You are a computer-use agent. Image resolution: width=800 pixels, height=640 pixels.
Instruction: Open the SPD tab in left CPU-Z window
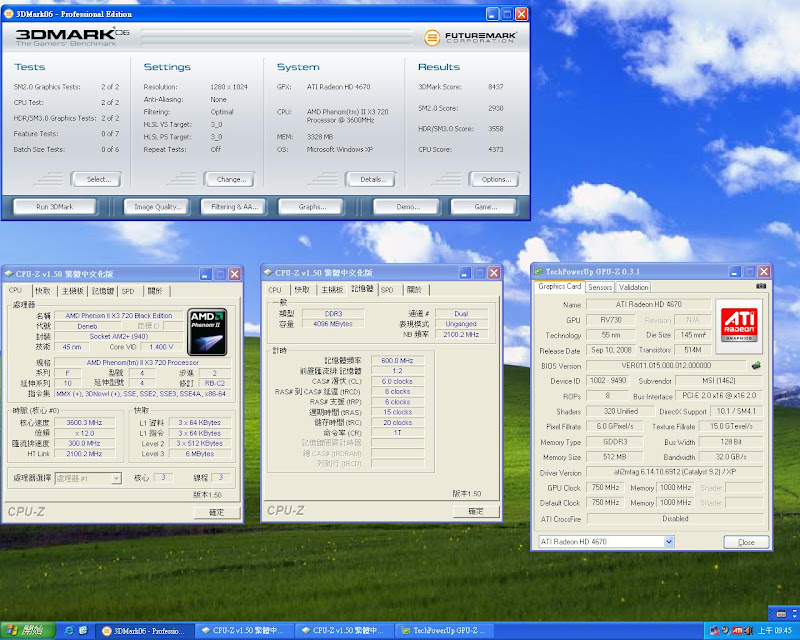(127, 291)
